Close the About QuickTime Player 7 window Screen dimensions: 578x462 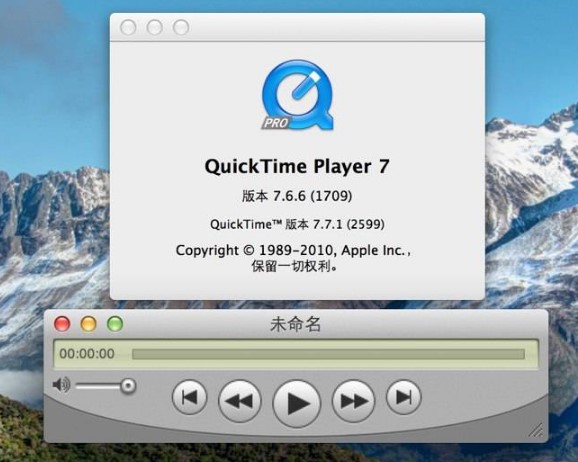click(x=128, y=27)
